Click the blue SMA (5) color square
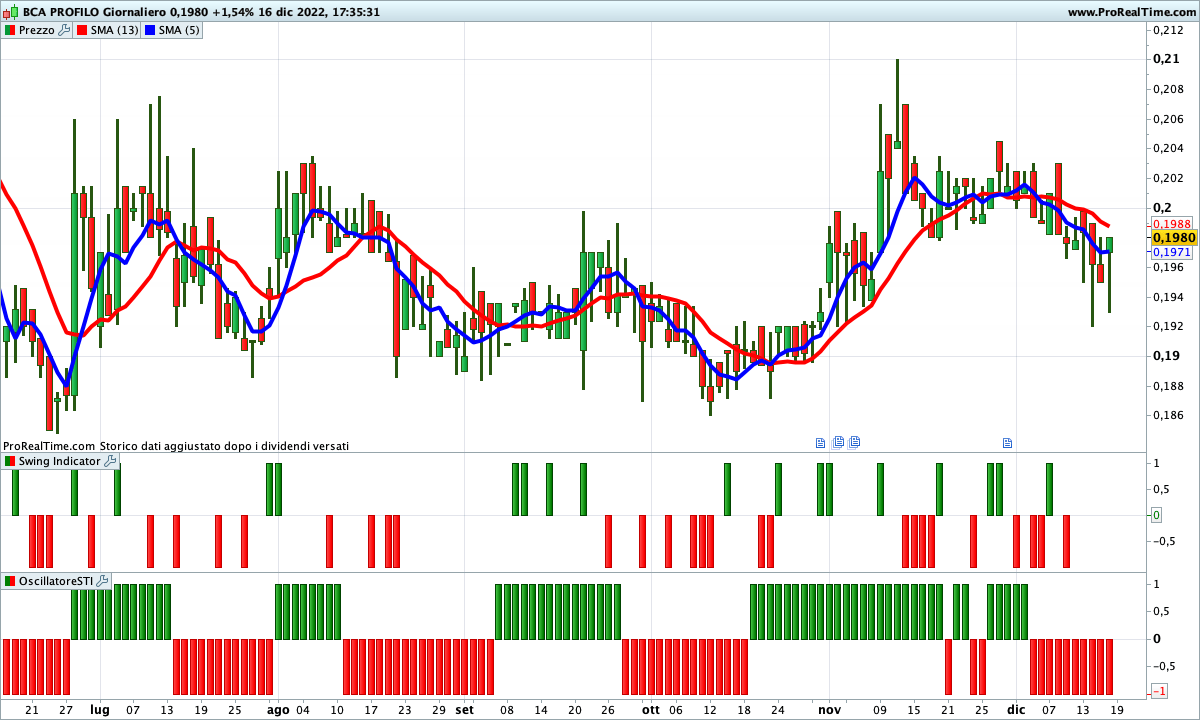 pyautogui.click(x=151, y=30)
